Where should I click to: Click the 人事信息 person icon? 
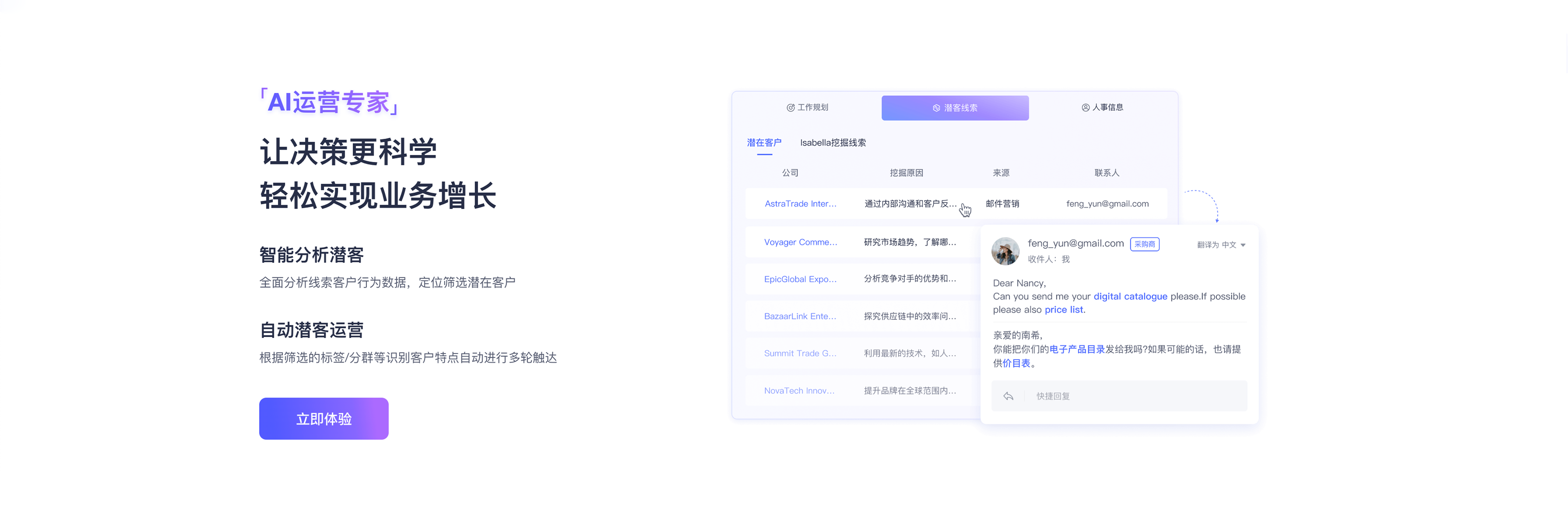pyautogui.click(x=1085, y=108)
